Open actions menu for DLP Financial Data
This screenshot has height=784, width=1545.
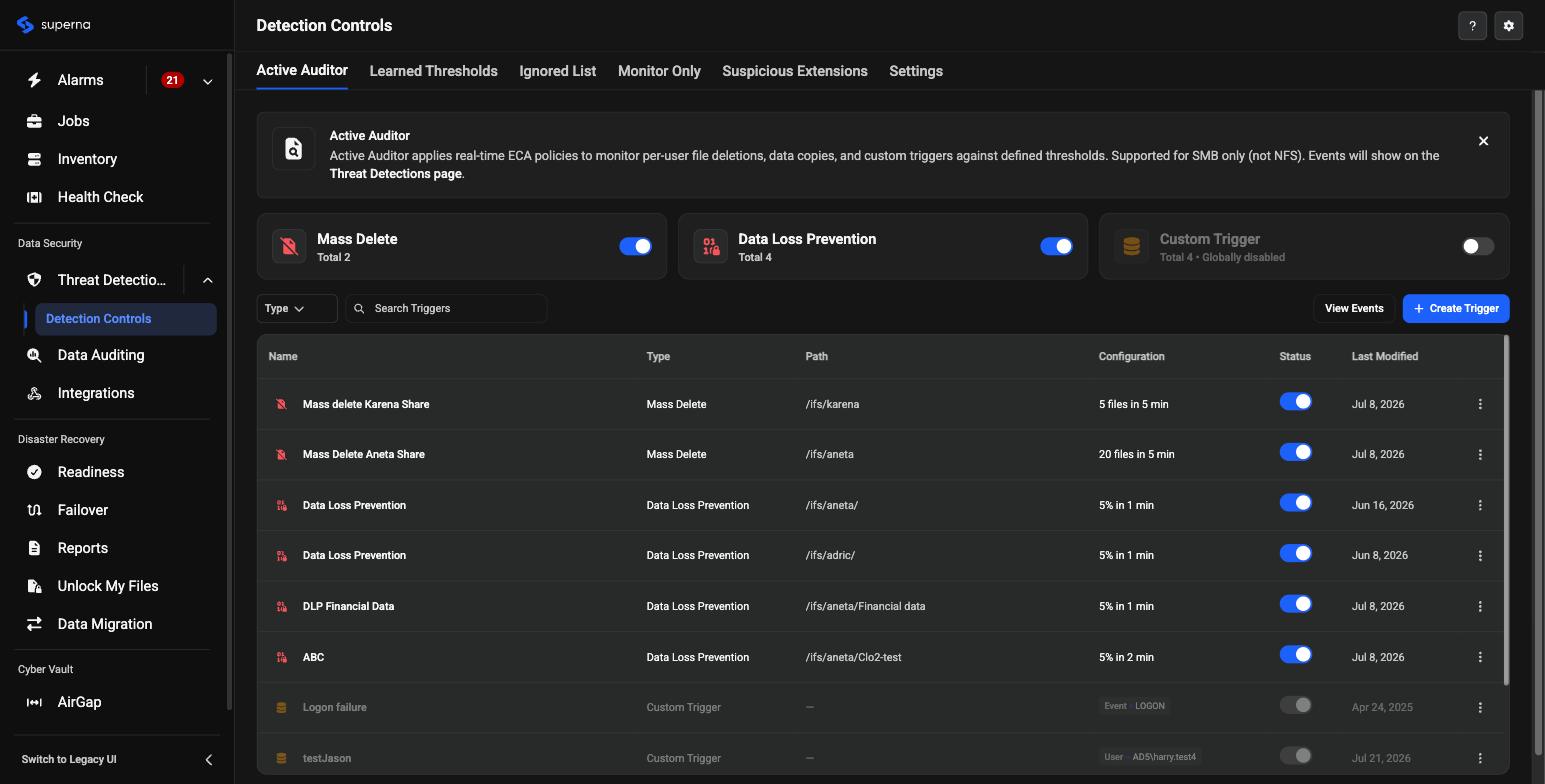(x=1480, y=606)
